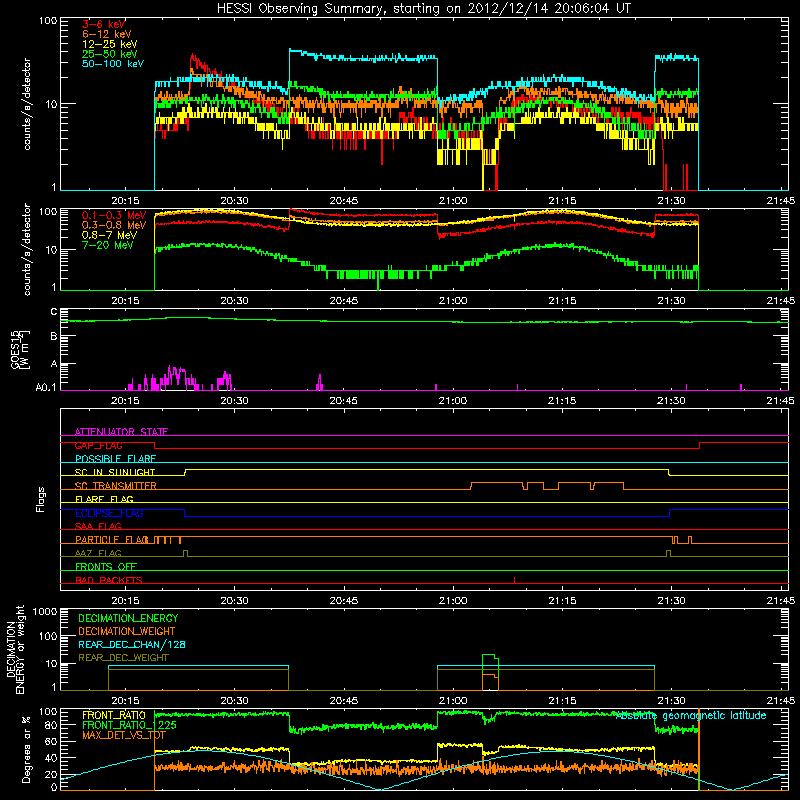Click the DECIMATION_WEIGHT legend label
Image resolution: width=800 pixels, height=800 pixels.
coord(127,631)
